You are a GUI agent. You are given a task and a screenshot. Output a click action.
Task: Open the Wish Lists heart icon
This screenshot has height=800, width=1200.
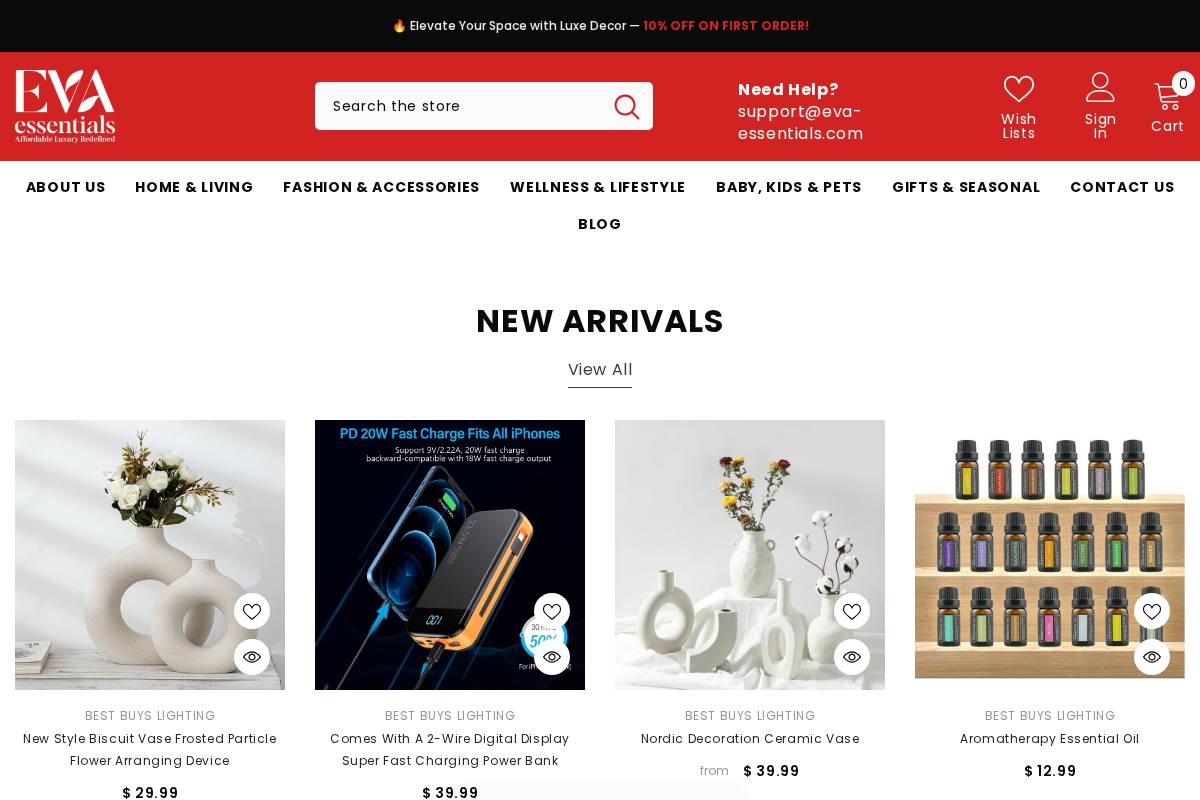[x=1019, y=89]
